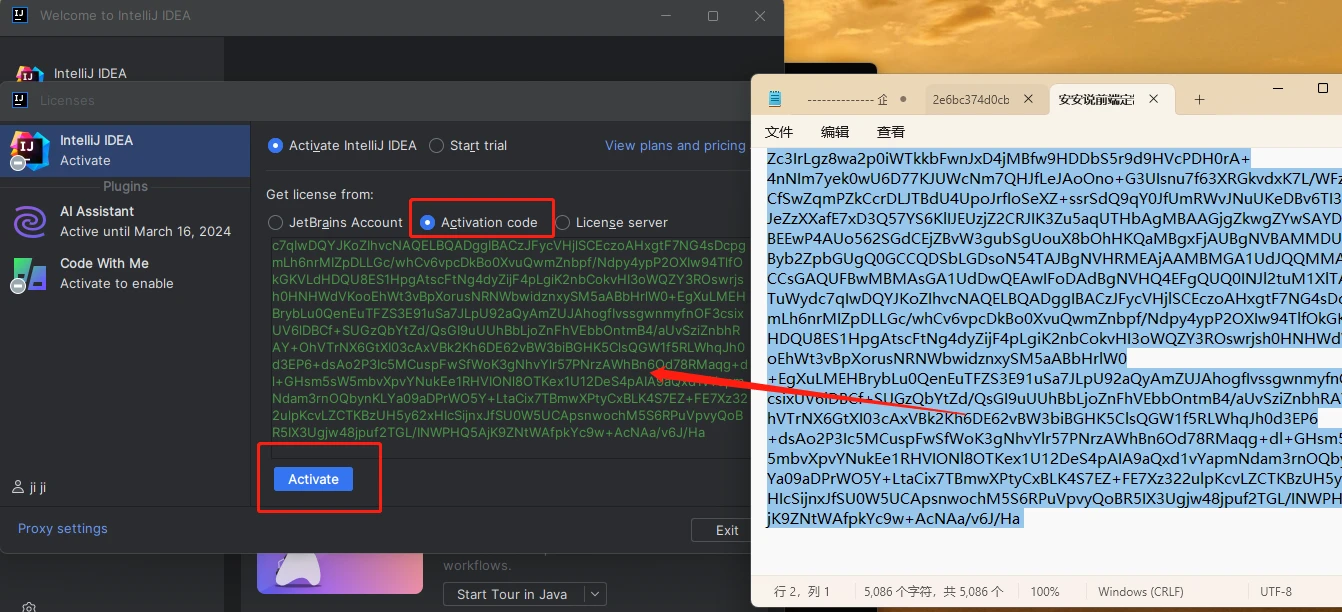Maximize the Welcome to IntelliJ IDEA window
The image size is (1342, 612).
713,16
